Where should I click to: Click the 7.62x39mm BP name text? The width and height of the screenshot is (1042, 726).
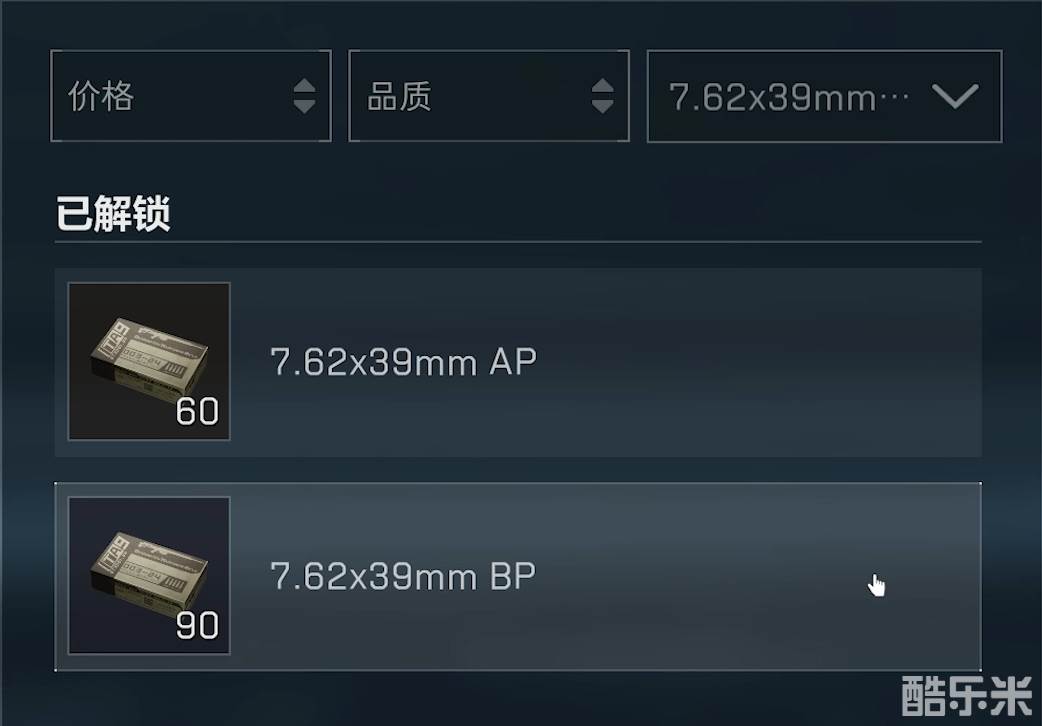coord(403,576)
